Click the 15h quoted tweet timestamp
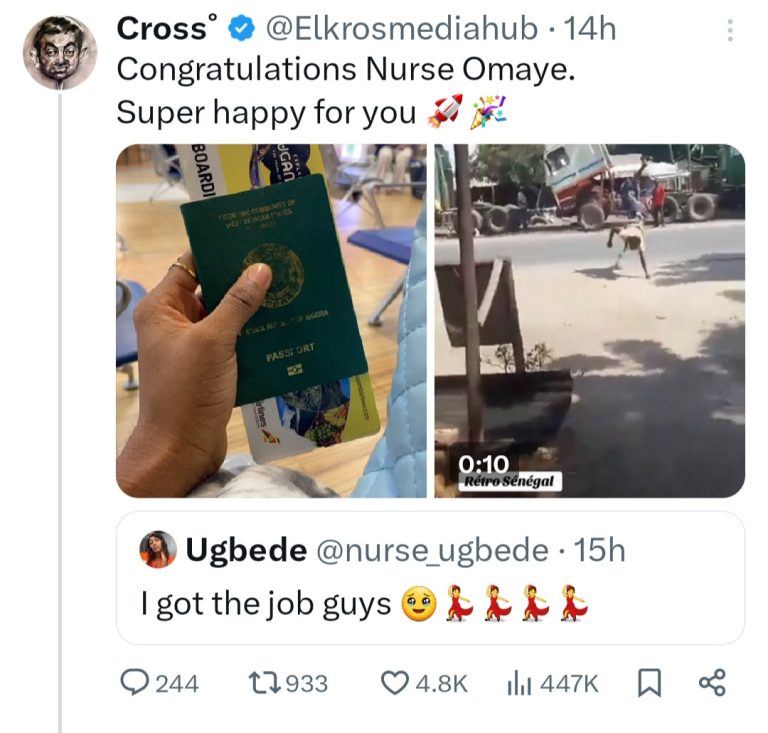The width and height of the screenshot is (768, 733). click(x=602, y=550)
